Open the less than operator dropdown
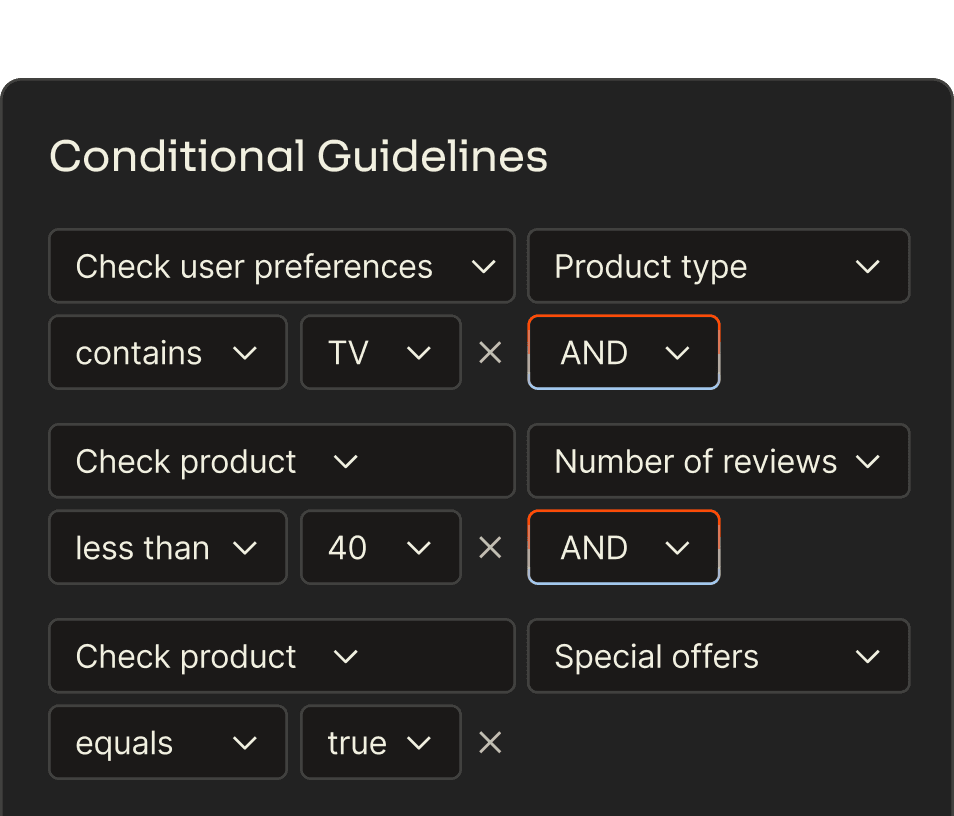This screenshot has height=816, width=954. [167, 547]
